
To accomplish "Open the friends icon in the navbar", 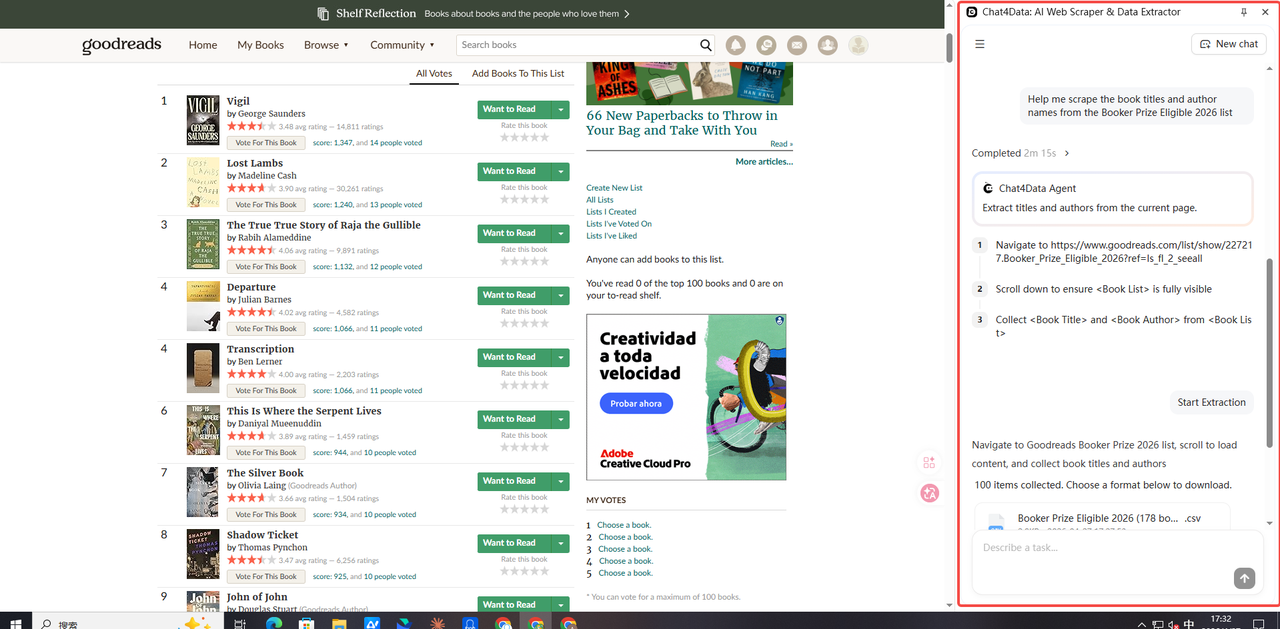I will (x=827, y=45).
